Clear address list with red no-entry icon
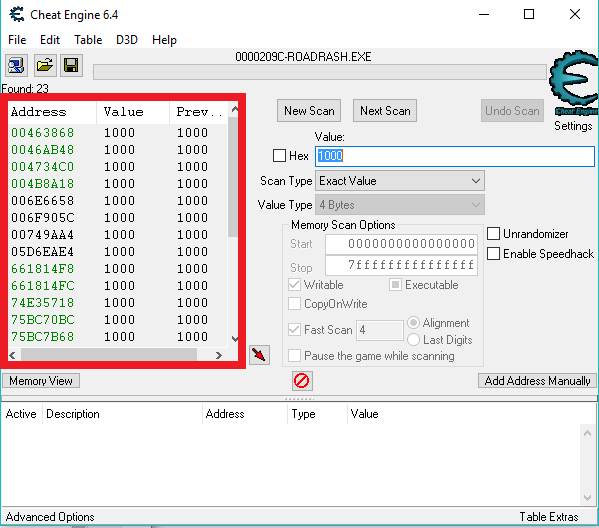Image resolution: width=599 pixels, height=528 pixels. click(302, 381)
